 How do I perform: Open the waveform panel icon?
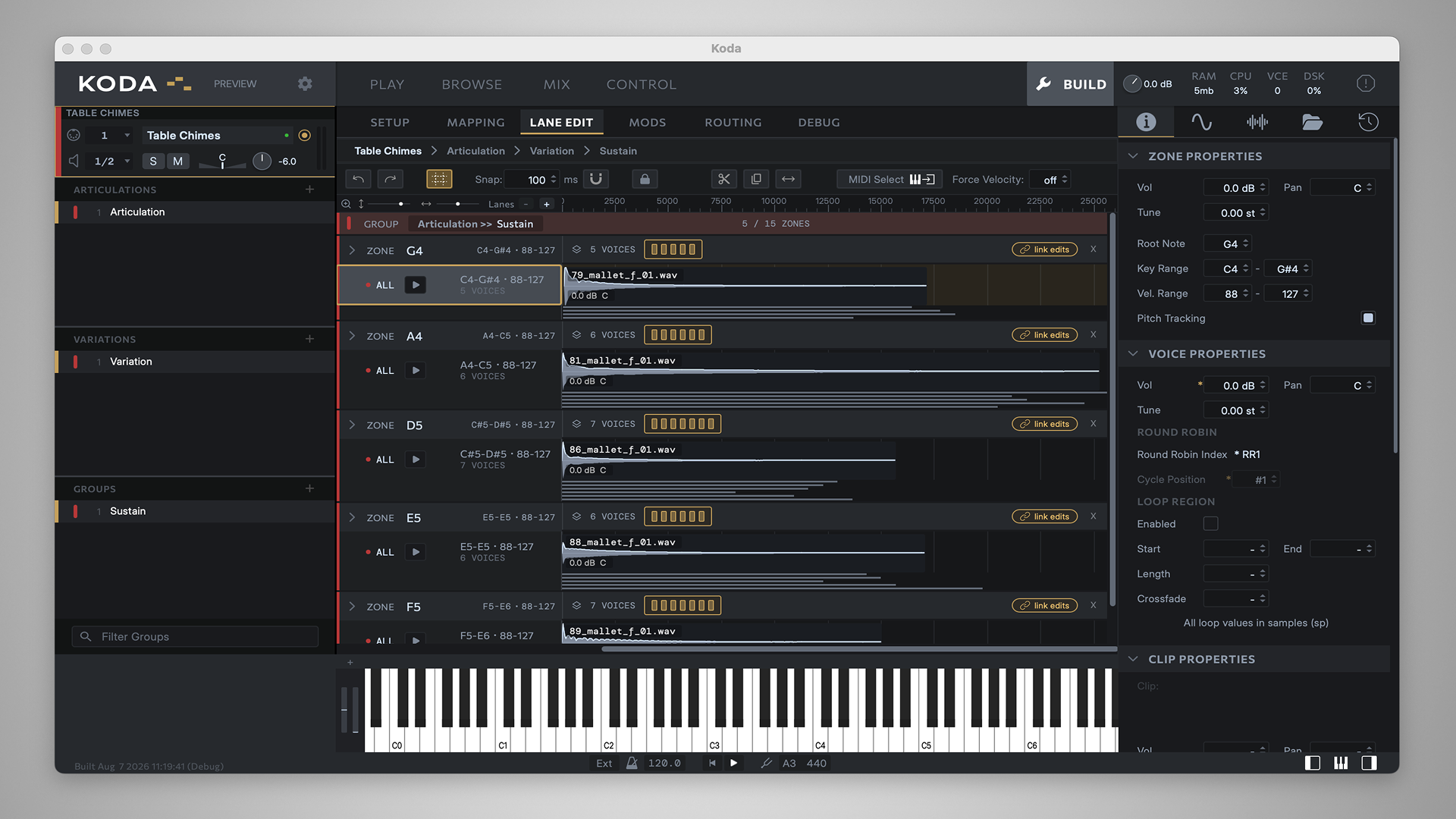point(1257,121)
